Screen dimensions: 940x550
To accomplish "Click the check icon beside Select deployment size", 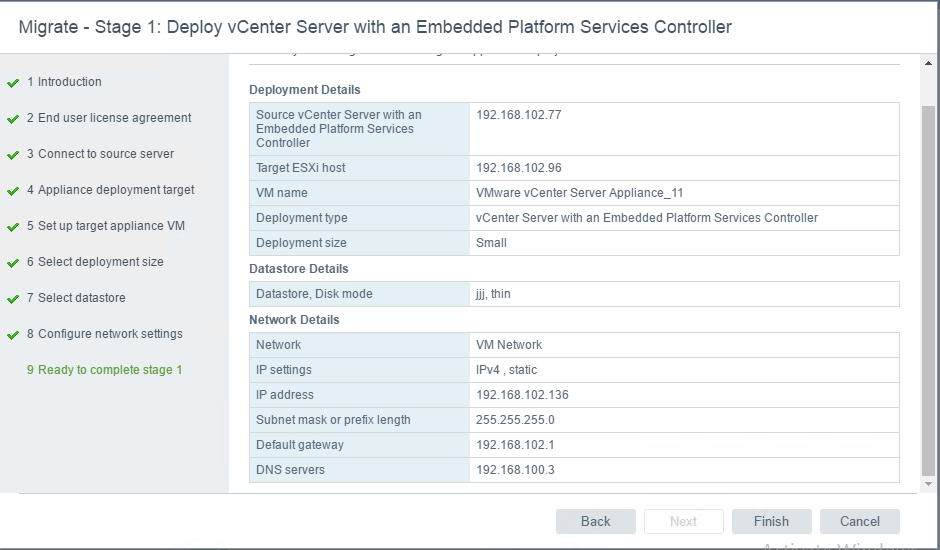I will click(13, 263).
